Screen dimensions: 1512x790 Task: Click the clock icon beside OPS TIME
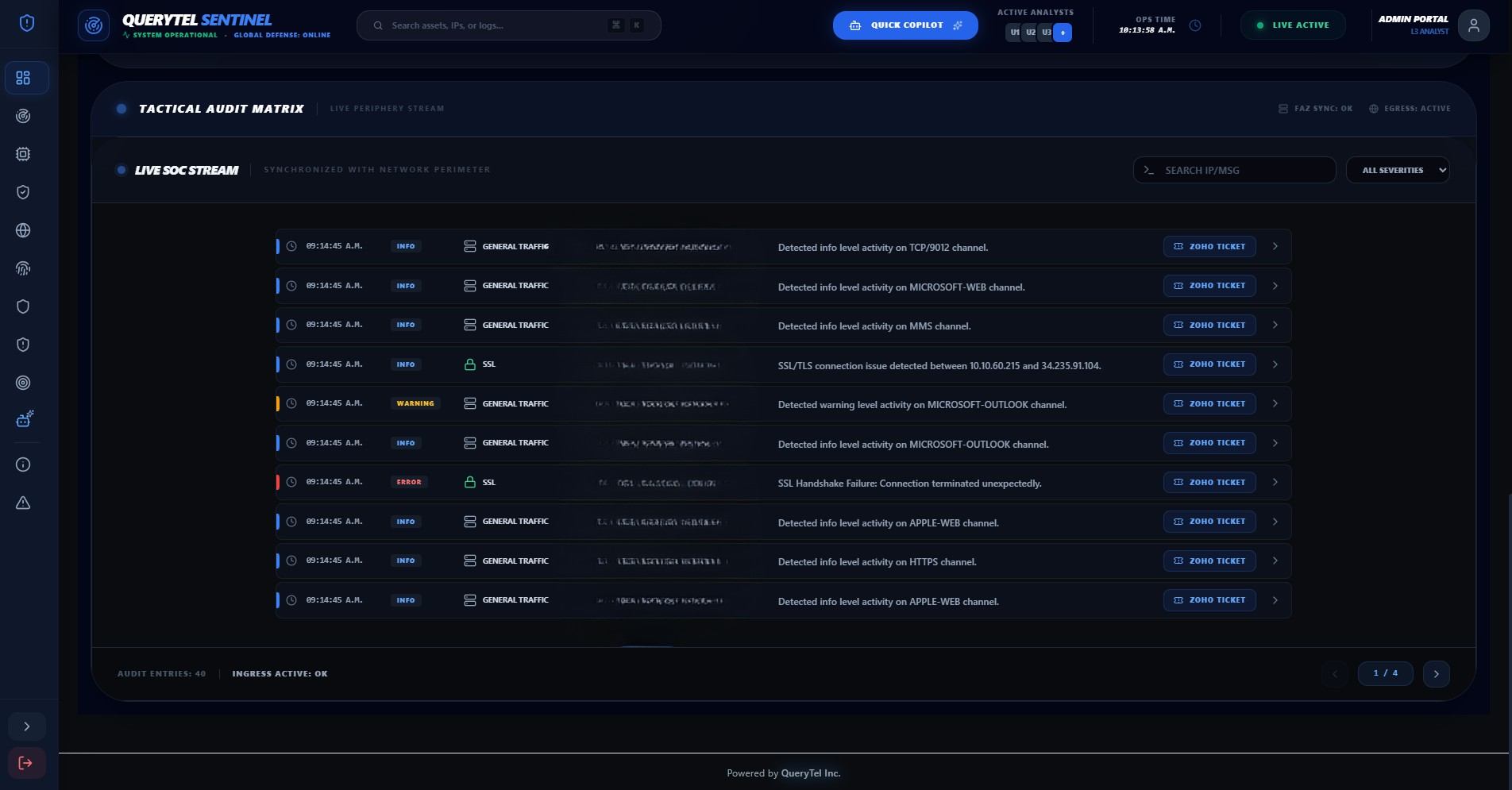[1196, 25]
